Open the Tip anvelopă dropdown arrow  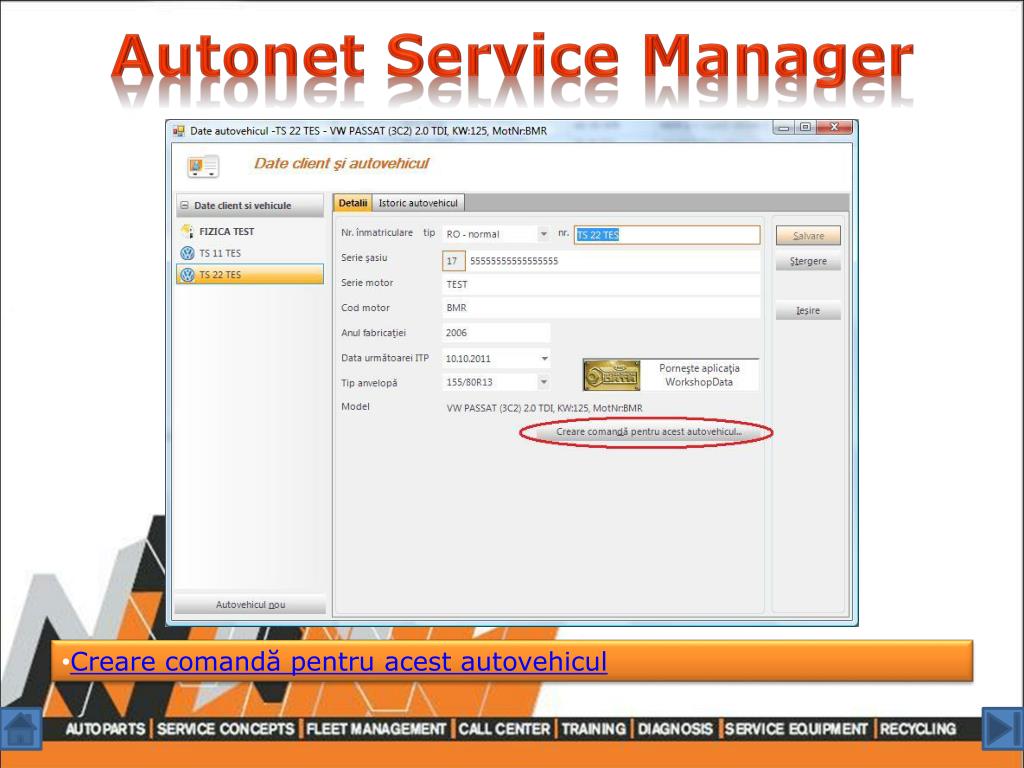[x=544, y=382]
